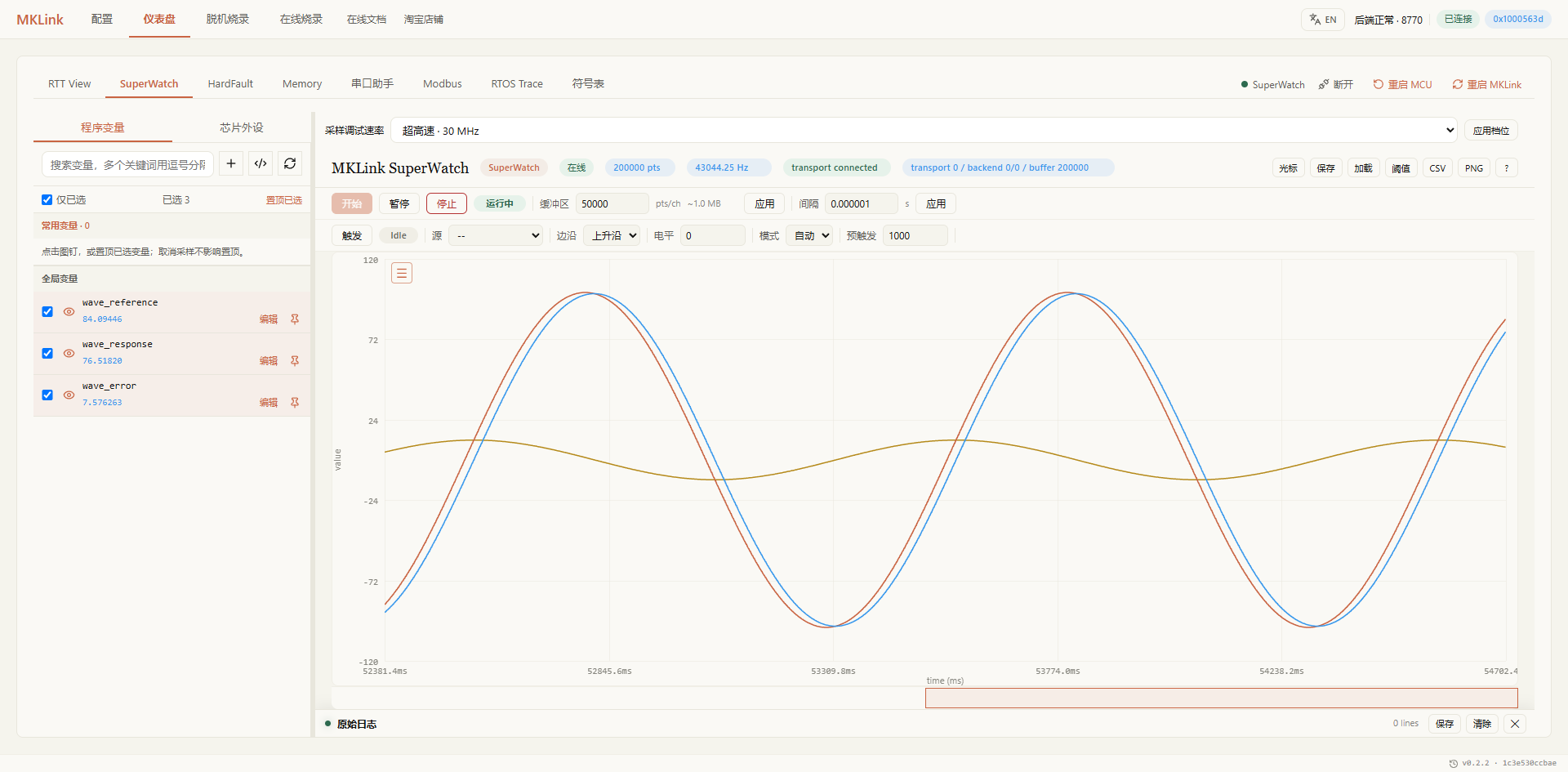Switch to the RTT View tab

[69, 84]
